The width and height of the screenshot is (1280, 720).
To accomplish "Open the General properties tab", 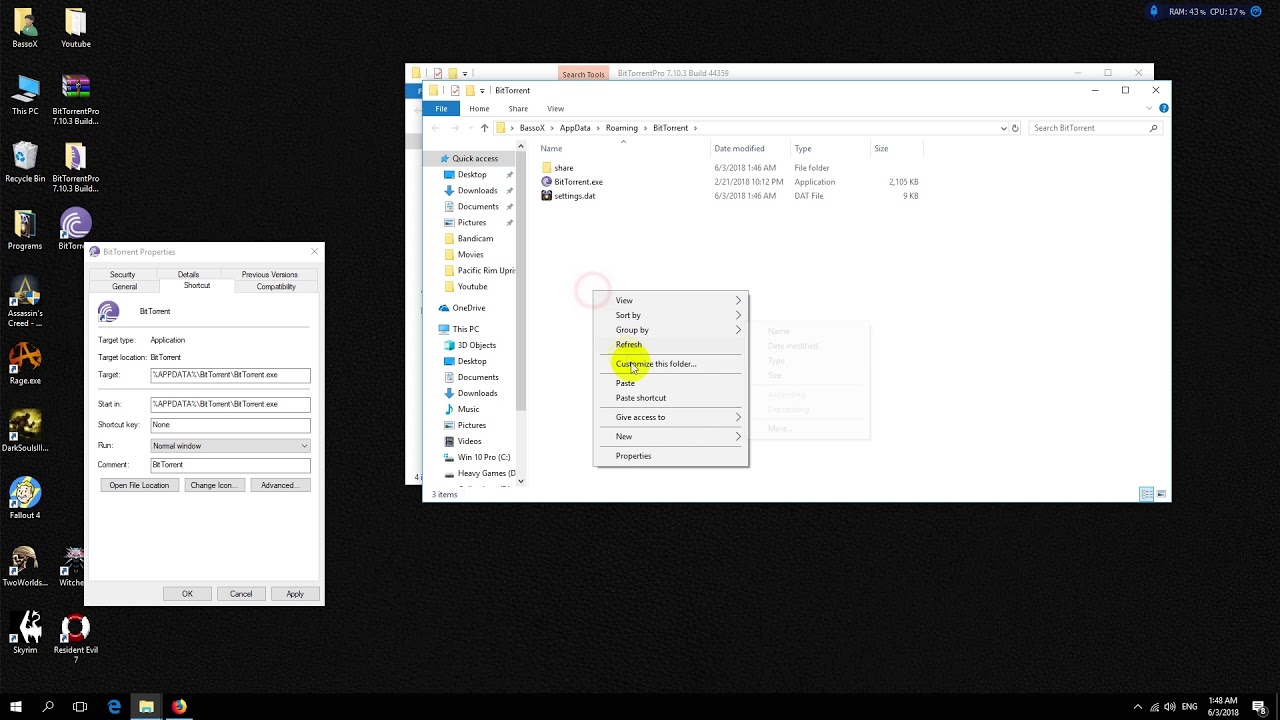I will tap(124, 286).
